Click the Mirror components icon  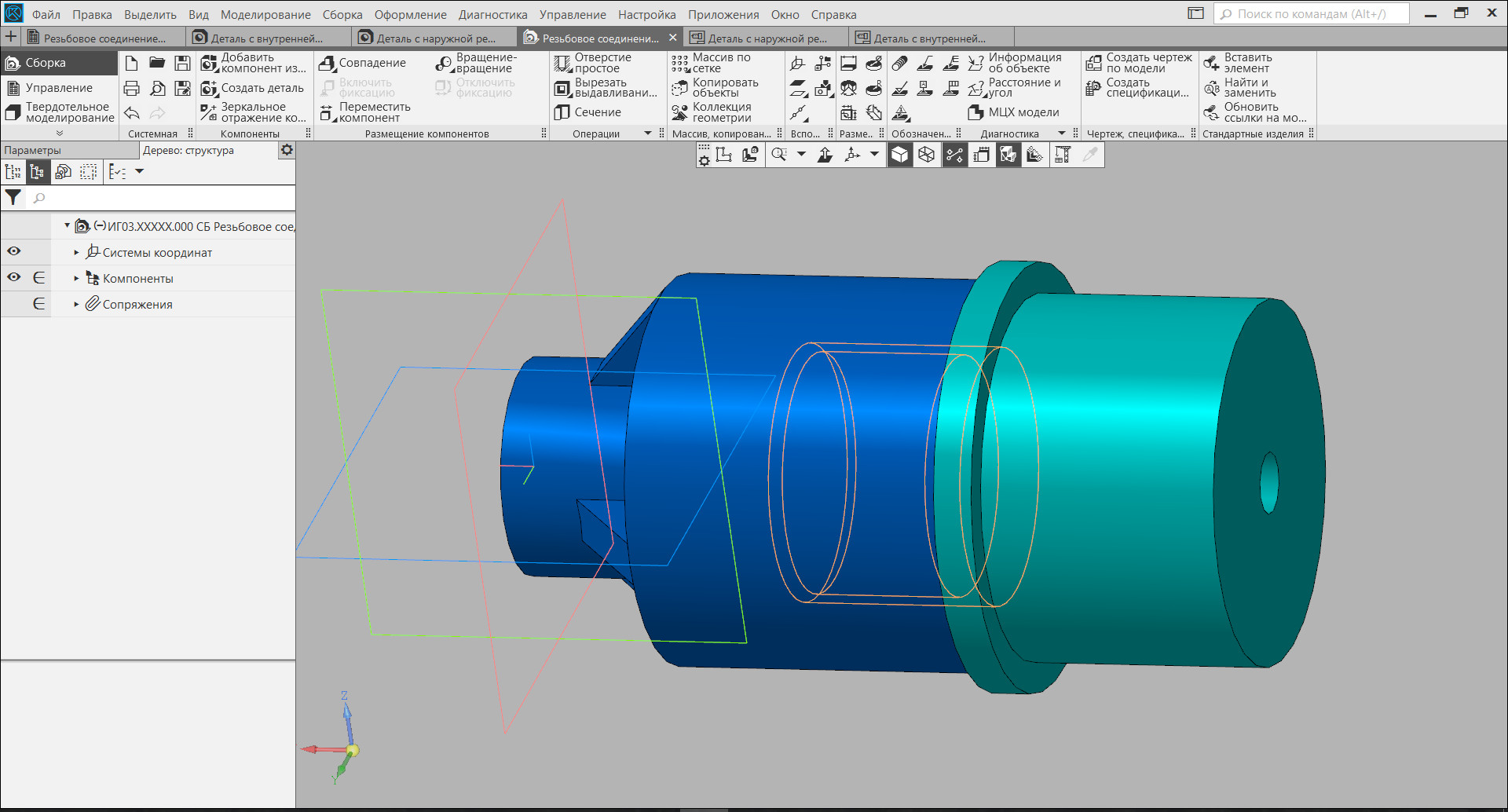208,112
